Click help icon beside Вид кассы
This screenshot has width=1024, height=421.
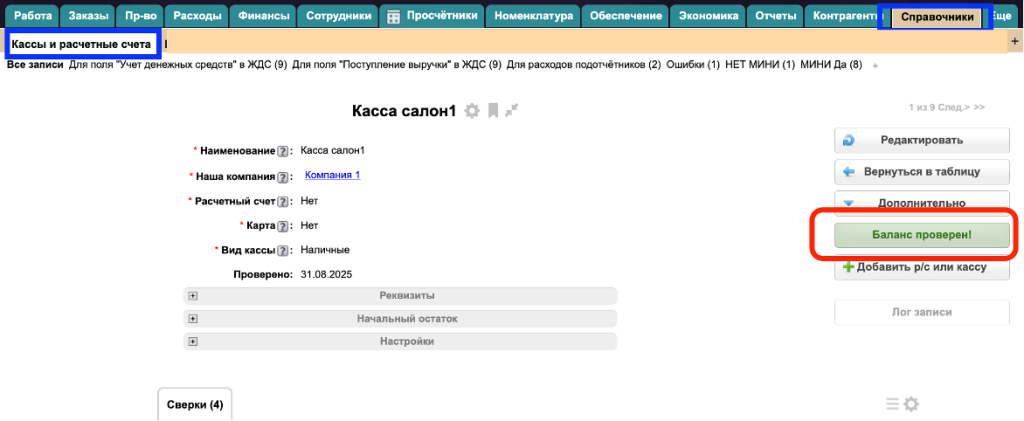click(x=283, y=250)
